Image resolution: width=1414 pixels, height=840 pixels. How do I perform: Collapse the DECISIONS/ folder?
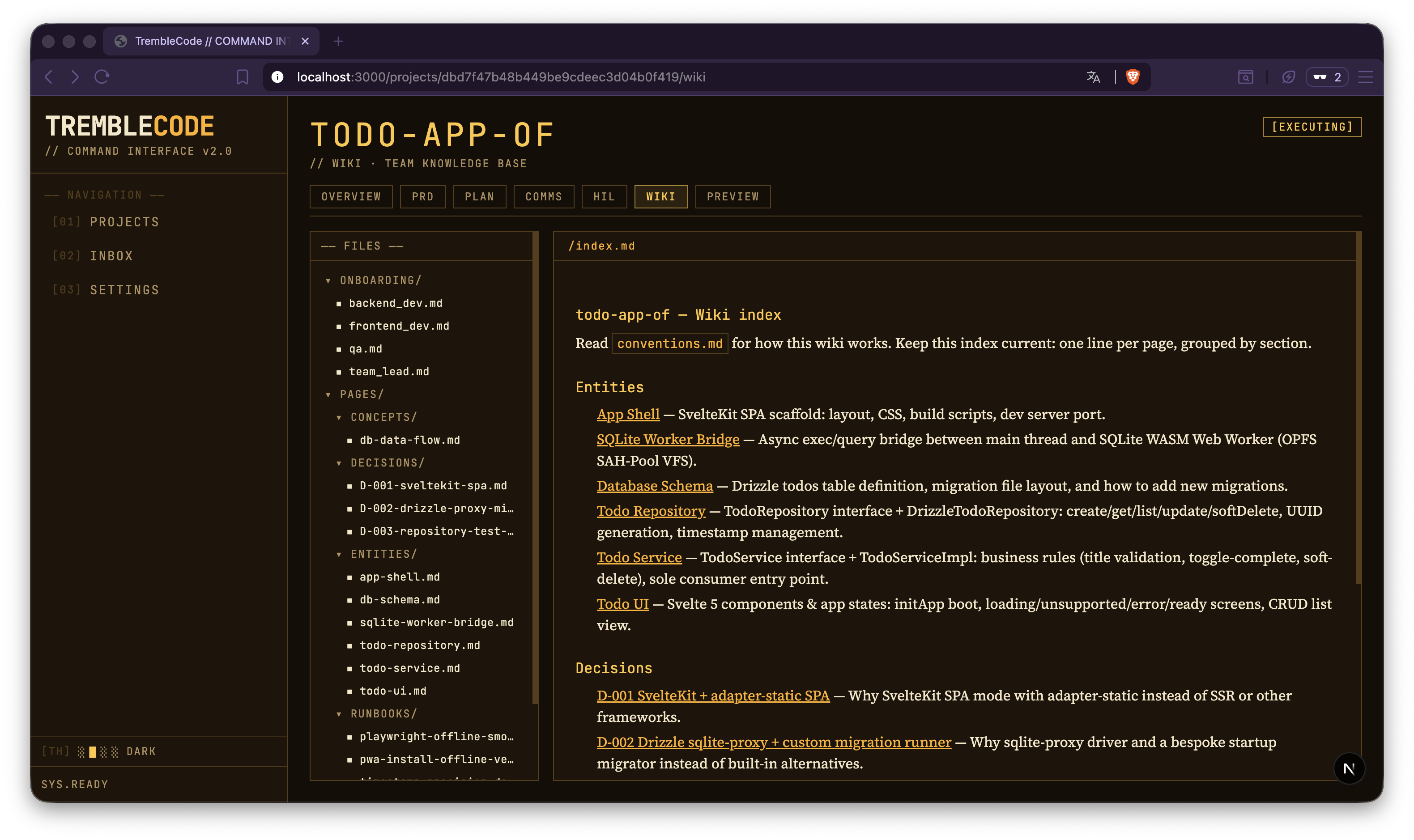[x=380, y=463]
